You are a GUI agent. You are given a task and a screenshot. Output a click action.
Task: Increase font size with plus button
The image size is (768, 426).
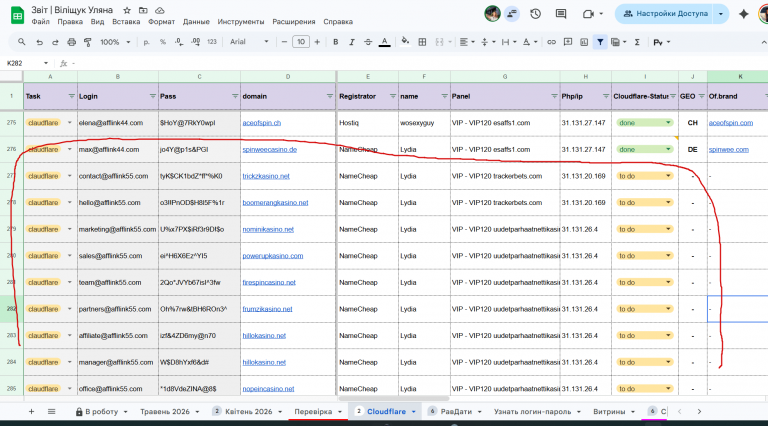tap(317, 42)
